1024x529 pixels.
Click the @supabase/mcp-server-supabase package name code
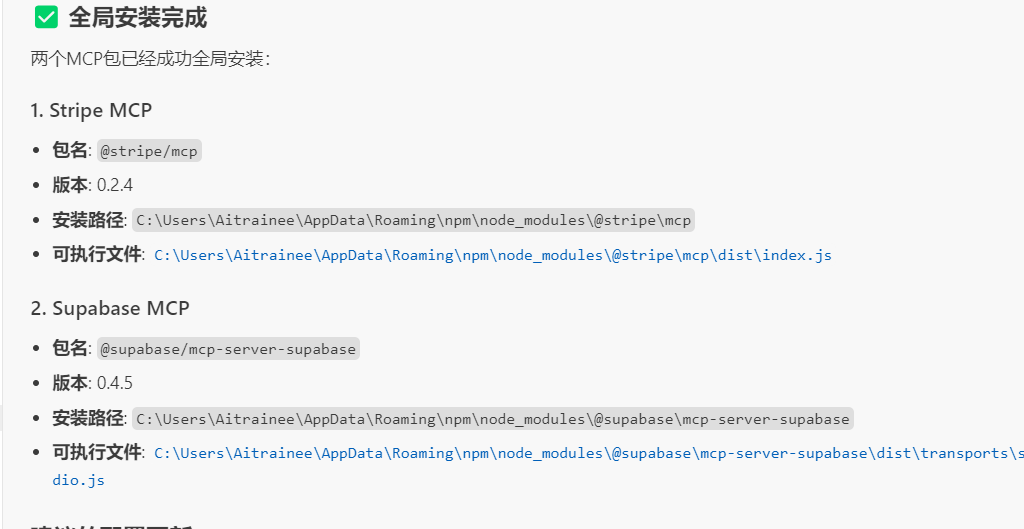228,349
